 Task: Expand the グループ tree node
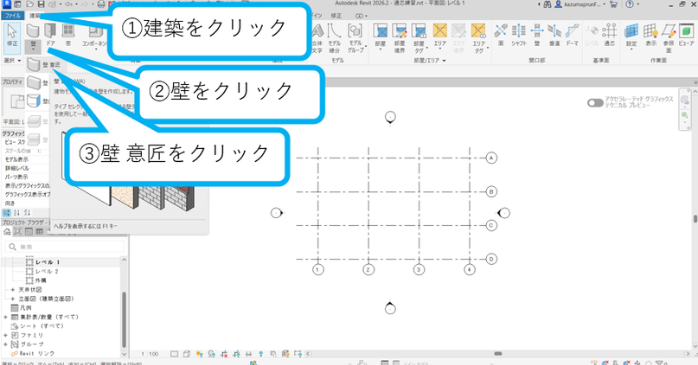5,344
